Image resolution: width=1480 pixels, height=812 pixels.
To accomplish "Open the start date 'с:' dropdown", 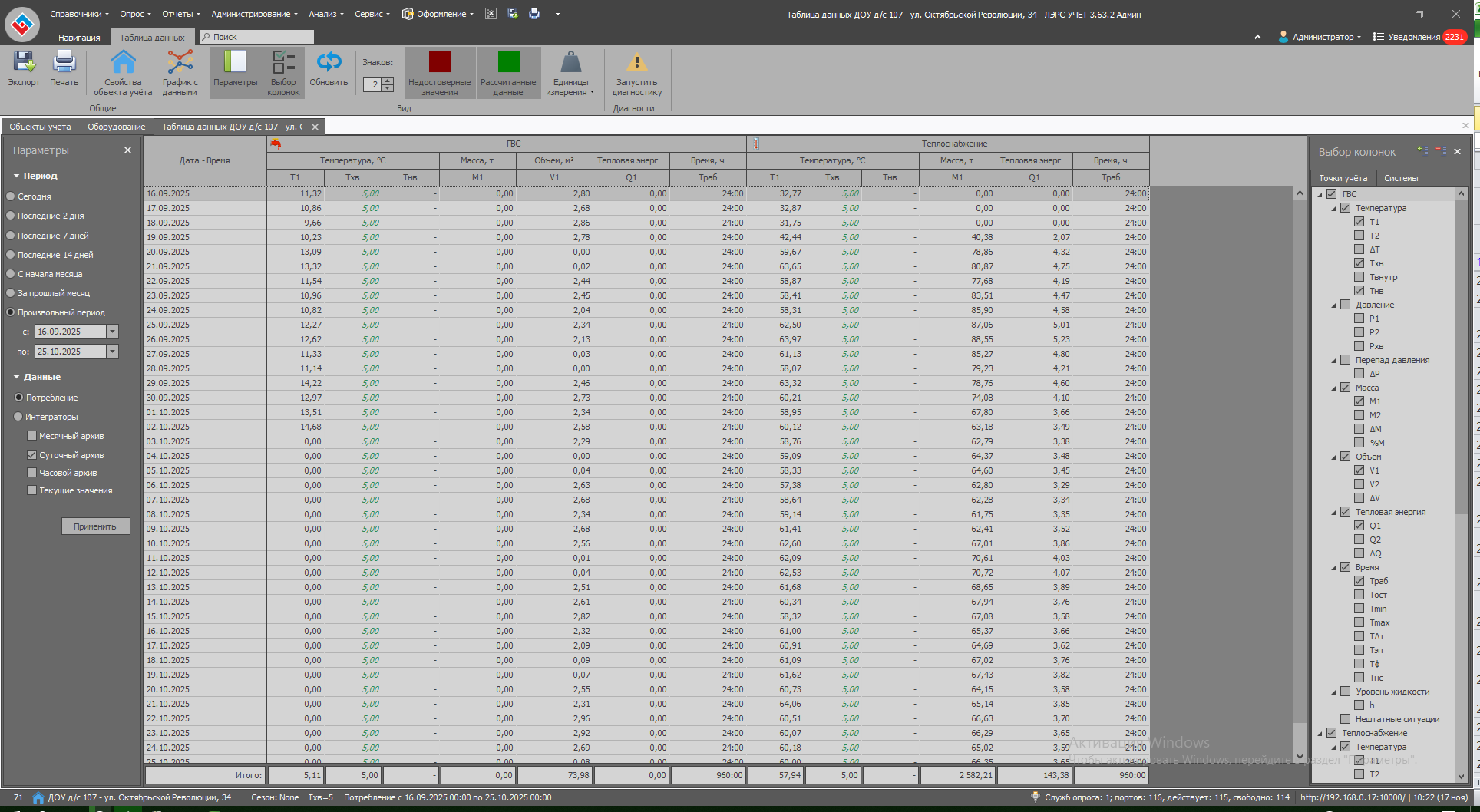I will point(112,332).
